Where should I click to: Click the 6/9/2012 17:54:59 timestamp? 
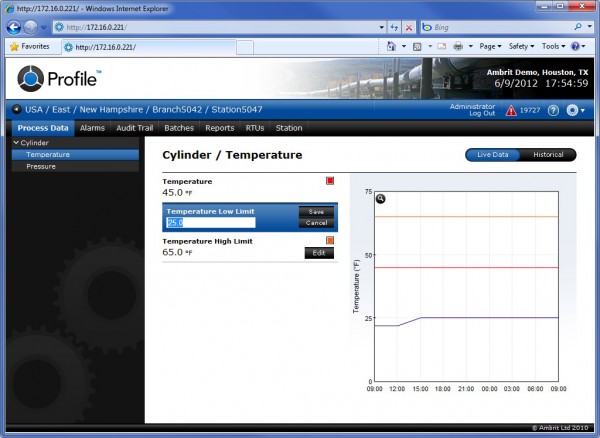click(x=541, y=83)
